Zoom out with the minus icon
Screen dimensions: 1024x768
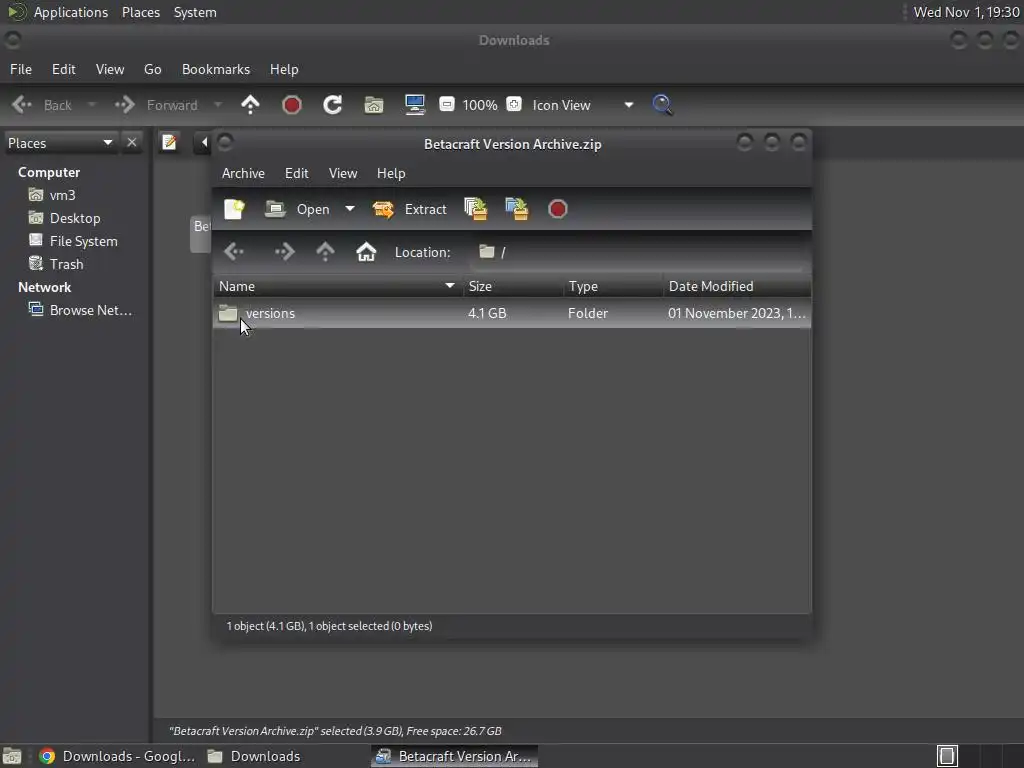click(447, 104)
